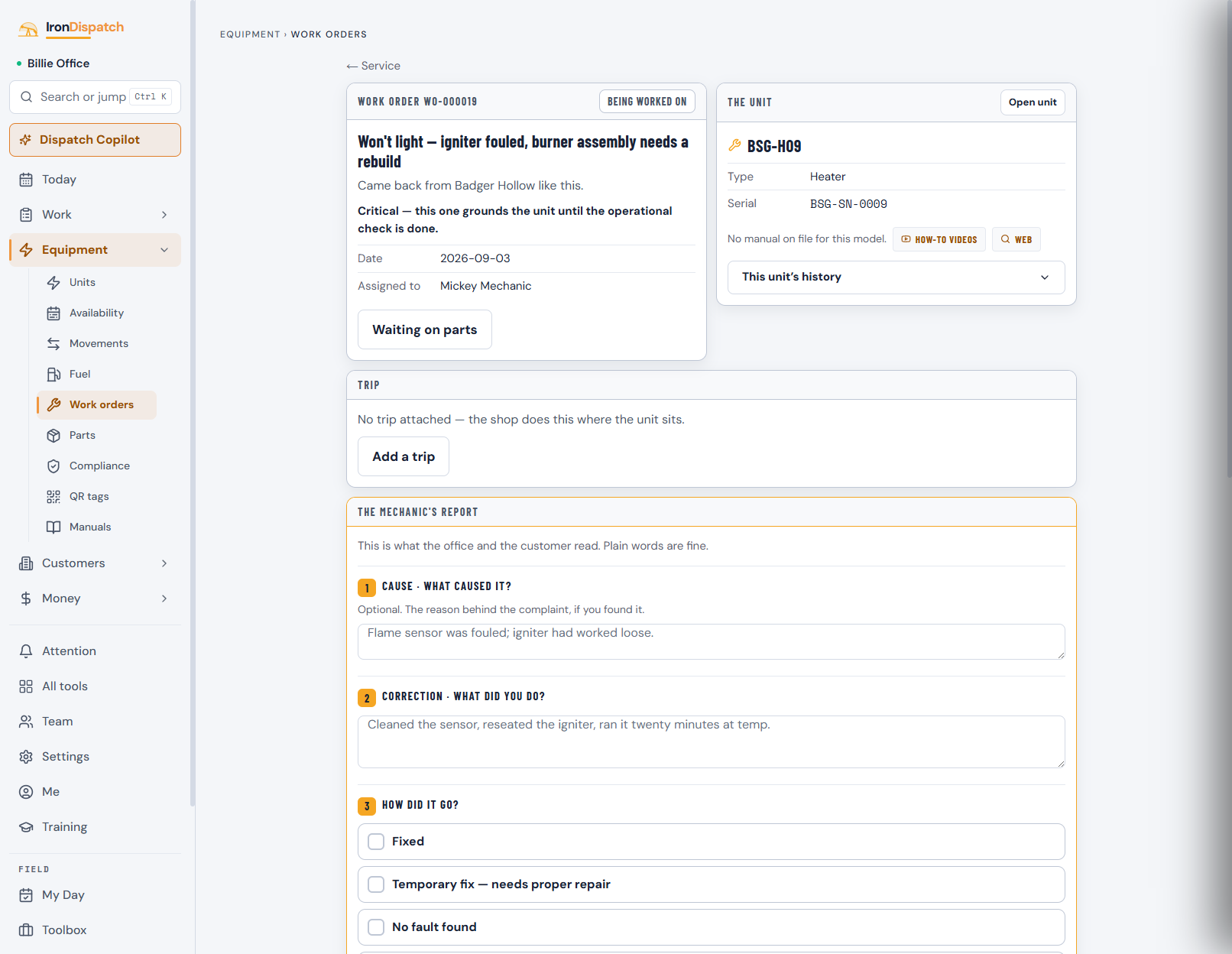Click the Movements arrows icon

(x=53, y=344)
